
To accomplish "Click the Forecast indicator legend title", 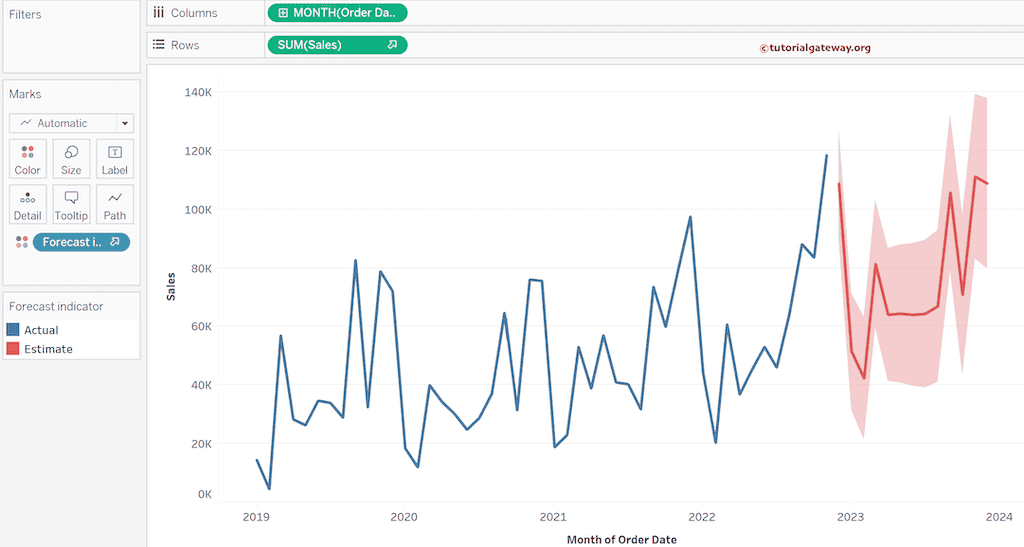I will [x=56, y=307].
